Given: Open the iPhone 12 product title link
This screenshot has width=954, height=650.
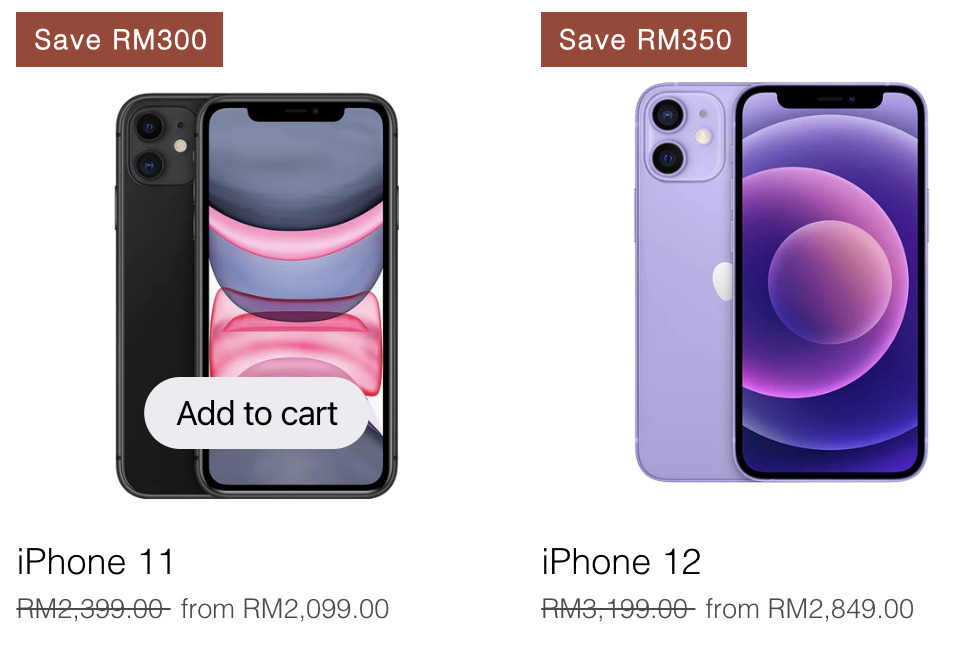Looking at the screenshot, I should [x=621, y=561].
